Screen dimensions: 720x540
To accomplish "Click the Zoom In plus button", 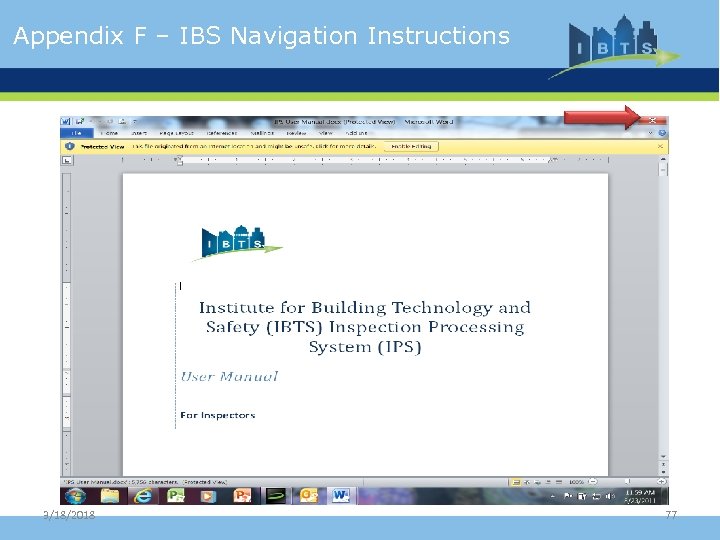I will pos(662,482).
